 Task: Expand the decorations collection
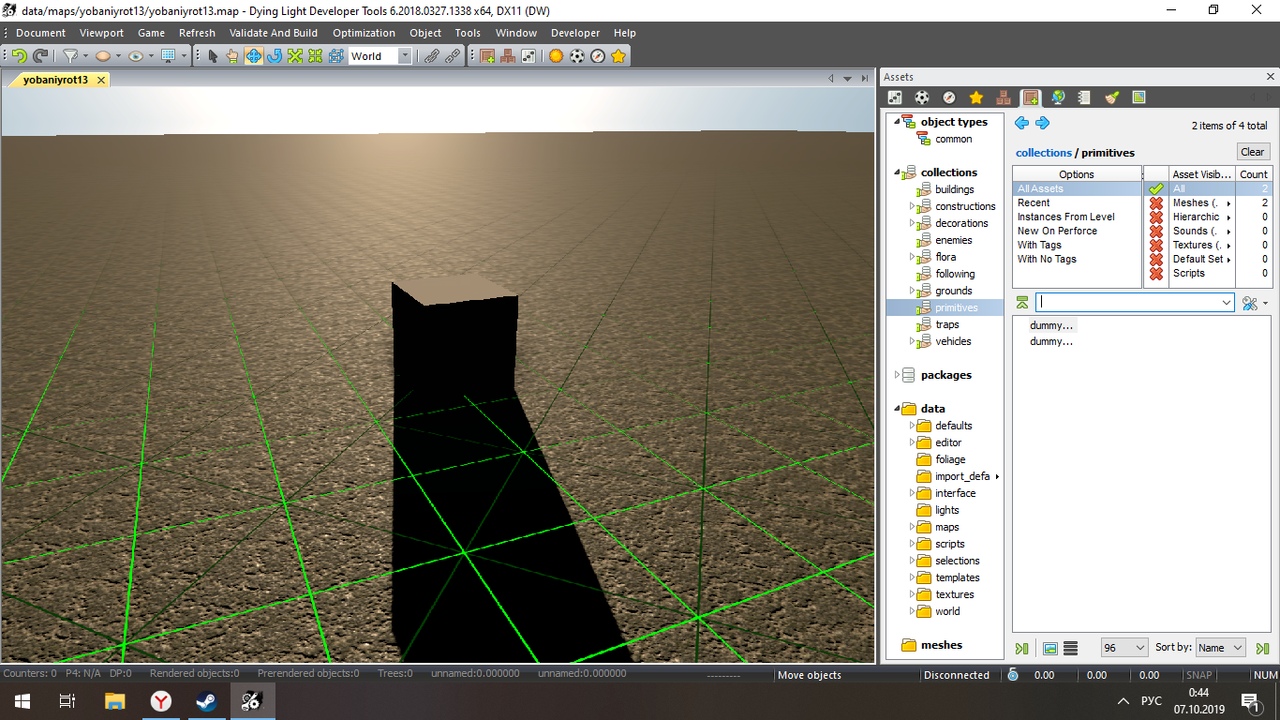[x=912, y=223]
